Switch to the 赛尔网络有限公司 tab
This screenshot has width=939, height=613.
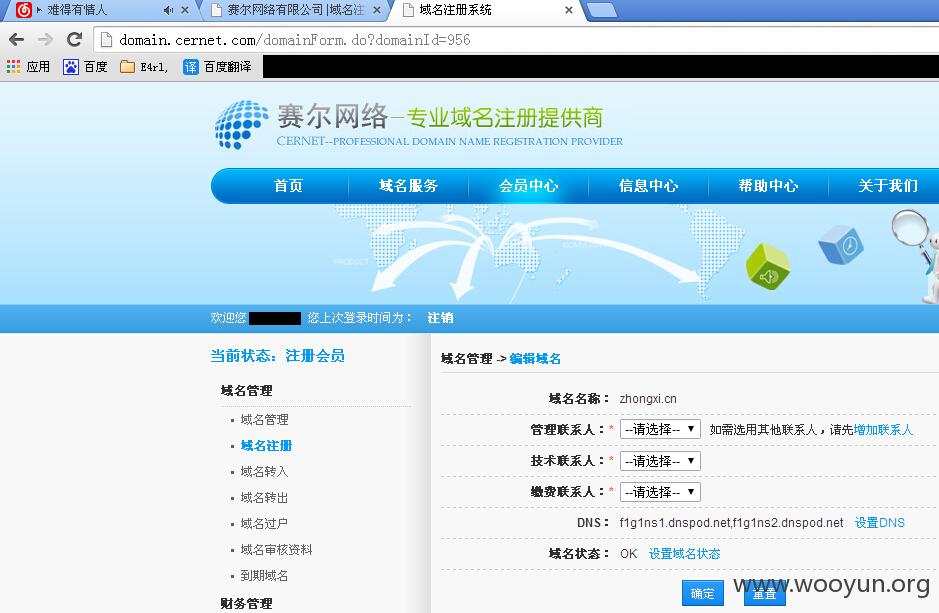[295, 10]
